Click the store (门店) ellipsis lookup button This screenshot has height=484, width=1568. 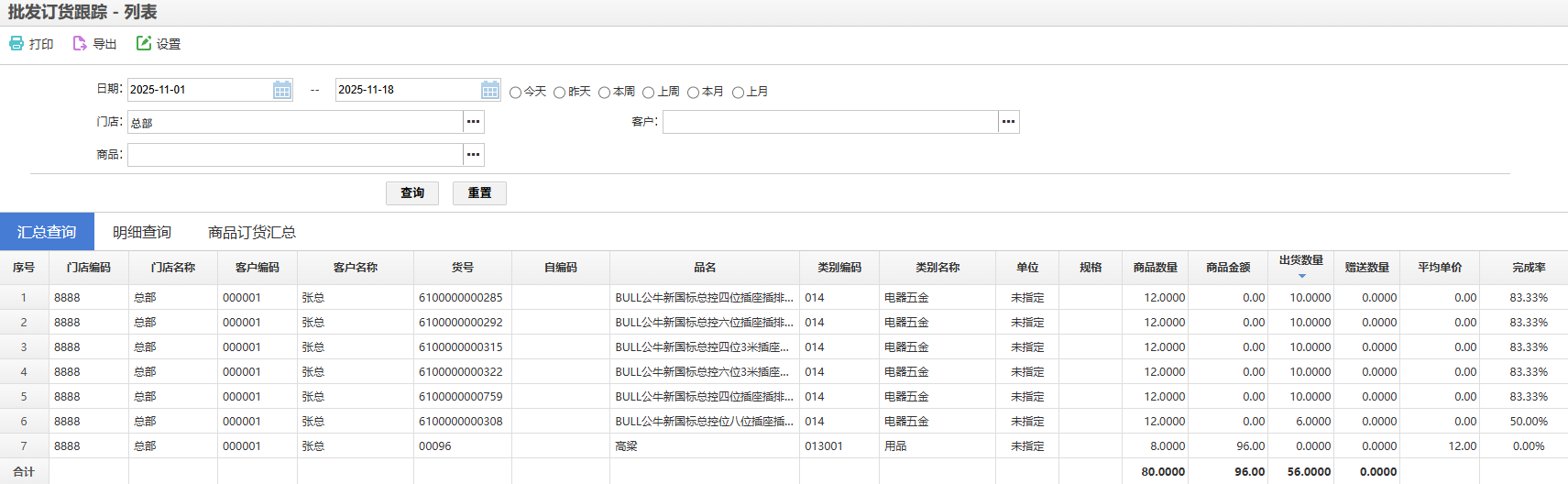[x=473, y=122]
